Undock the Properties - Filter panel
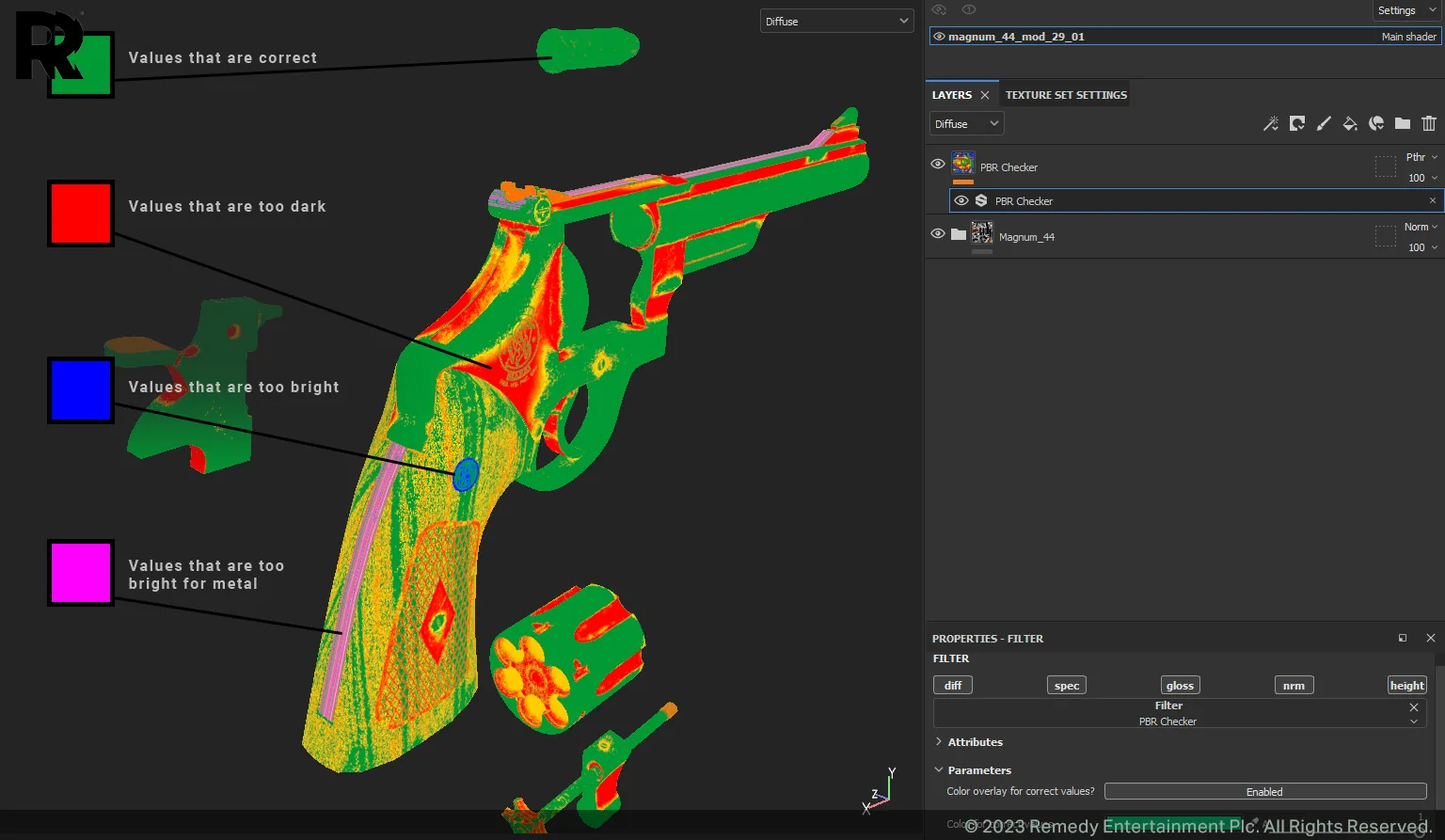Viewport: 1445px width, 840px height. 1403,638
